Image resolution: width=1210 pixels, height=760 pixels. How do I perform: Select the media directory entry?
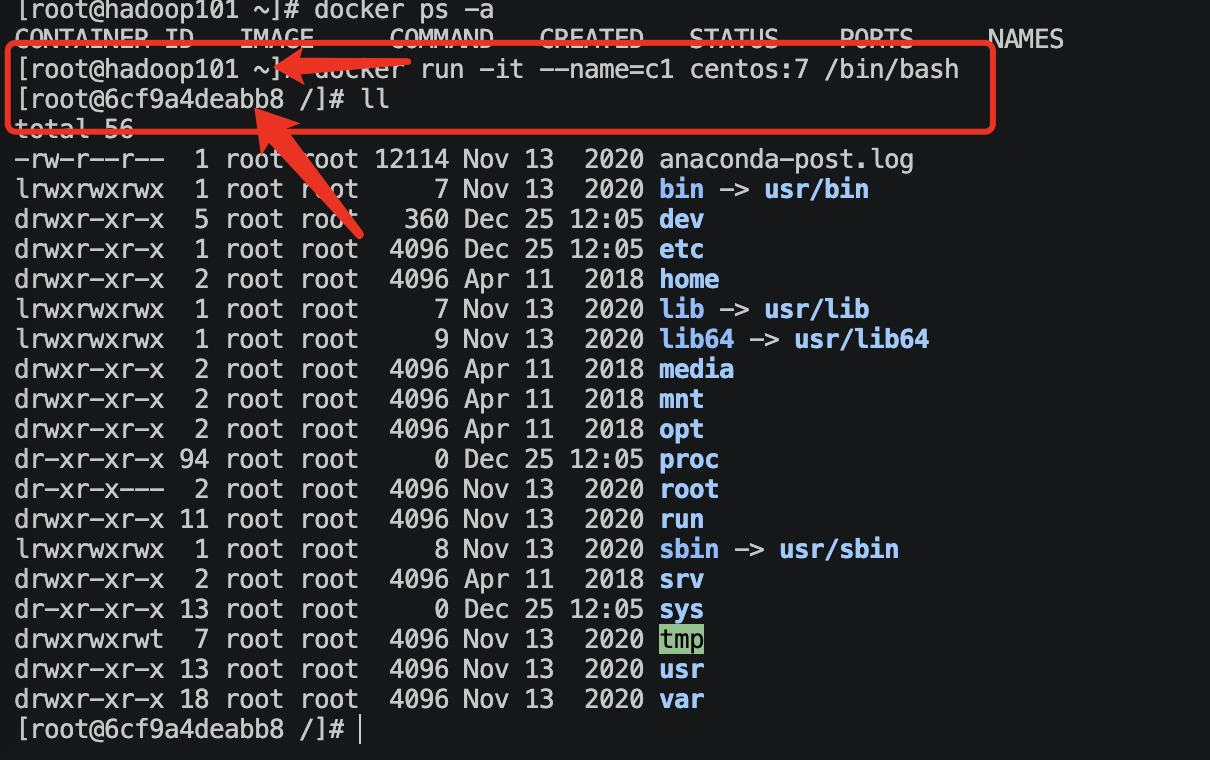point(696,369)
